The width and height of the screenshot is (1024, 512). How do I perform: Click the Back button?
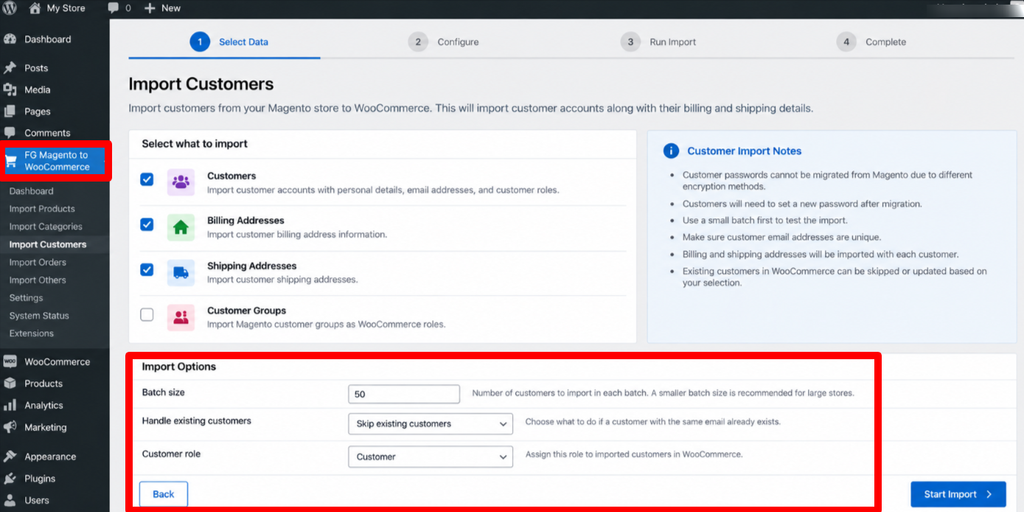coord(163,494)
